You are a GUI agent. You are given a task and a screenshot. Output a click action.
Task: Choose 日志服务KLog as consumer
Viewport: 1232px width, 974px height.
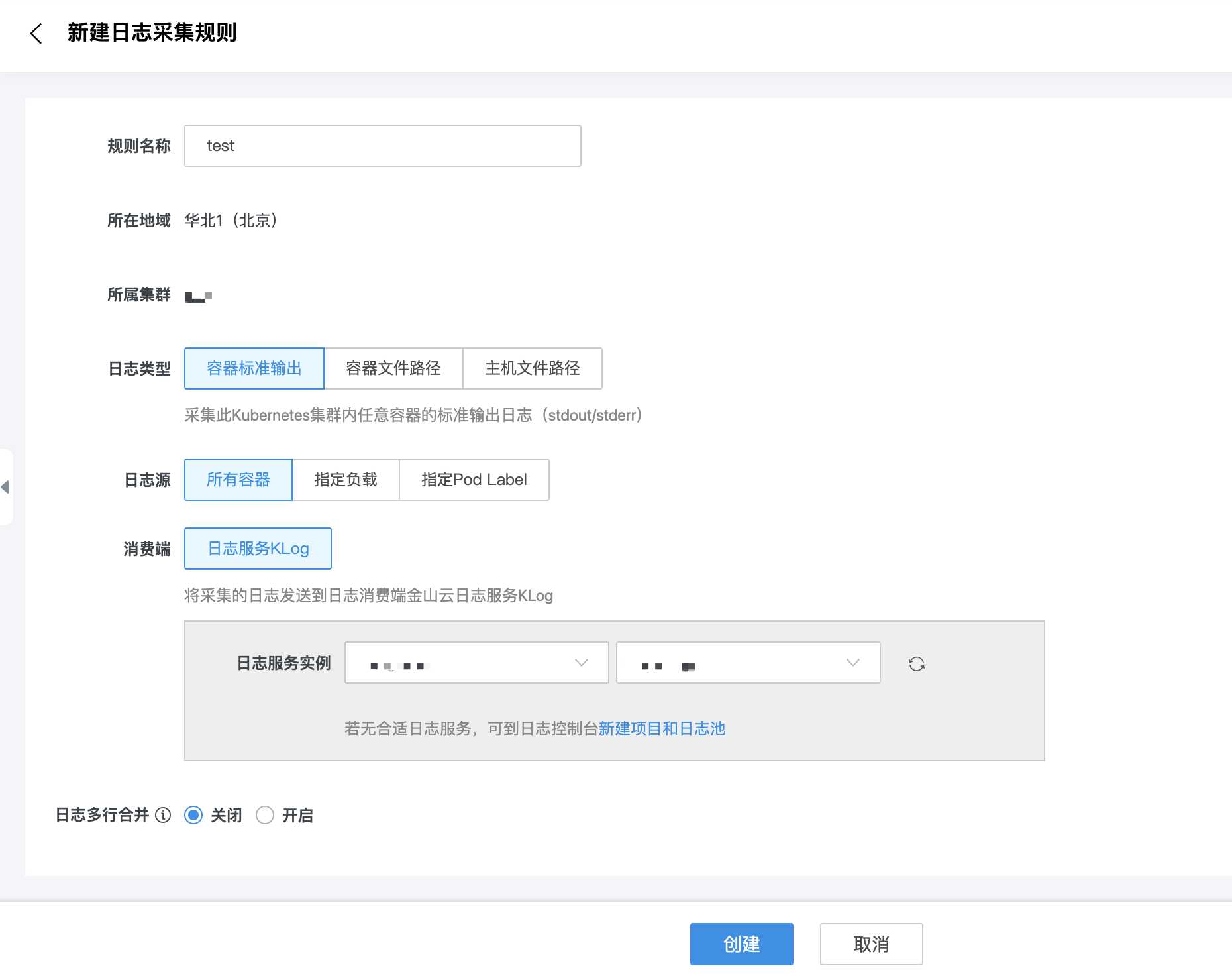[x=258, y=549]
